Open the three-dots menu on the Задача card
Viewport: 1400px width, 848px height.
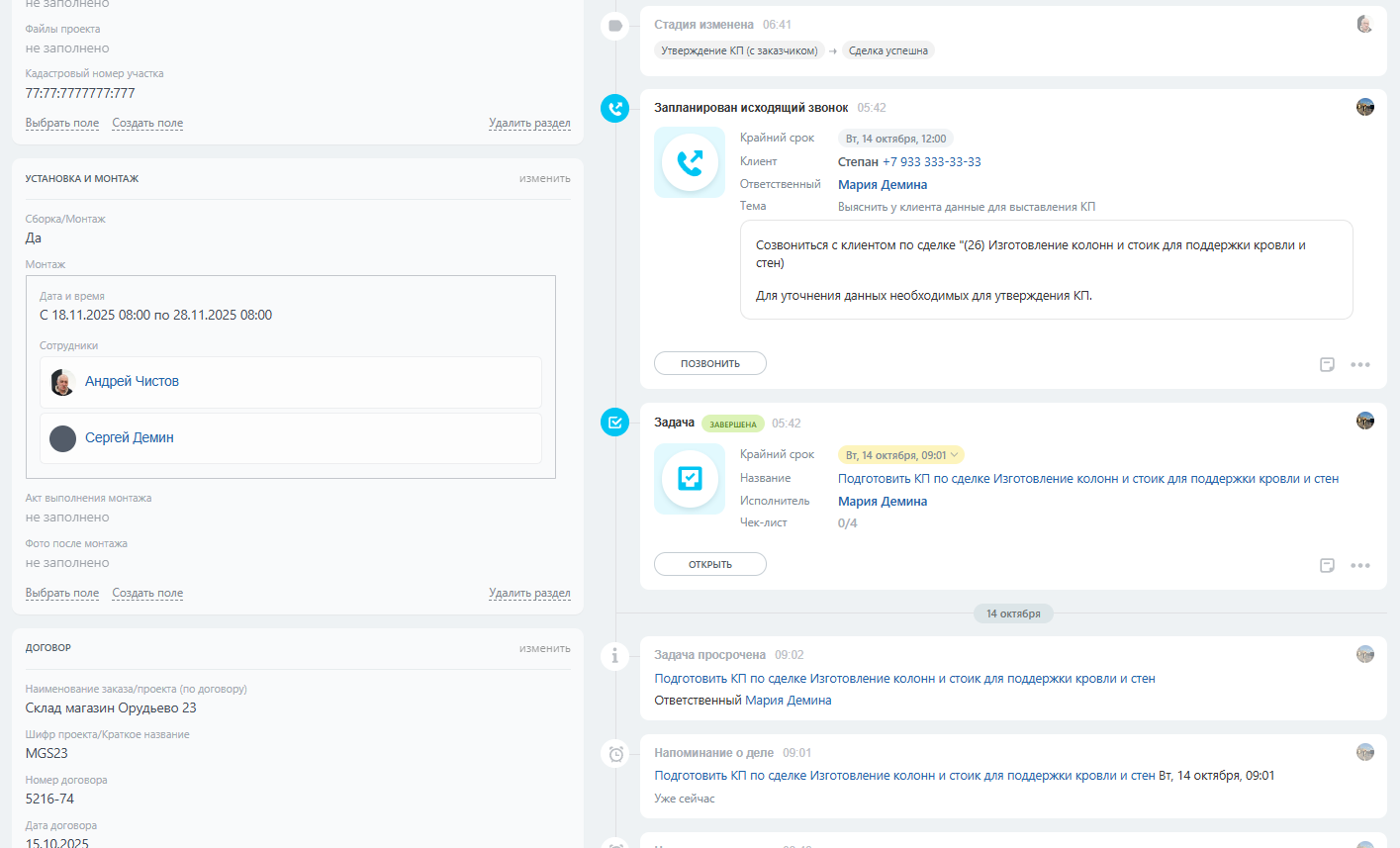tap(1360, 566)
